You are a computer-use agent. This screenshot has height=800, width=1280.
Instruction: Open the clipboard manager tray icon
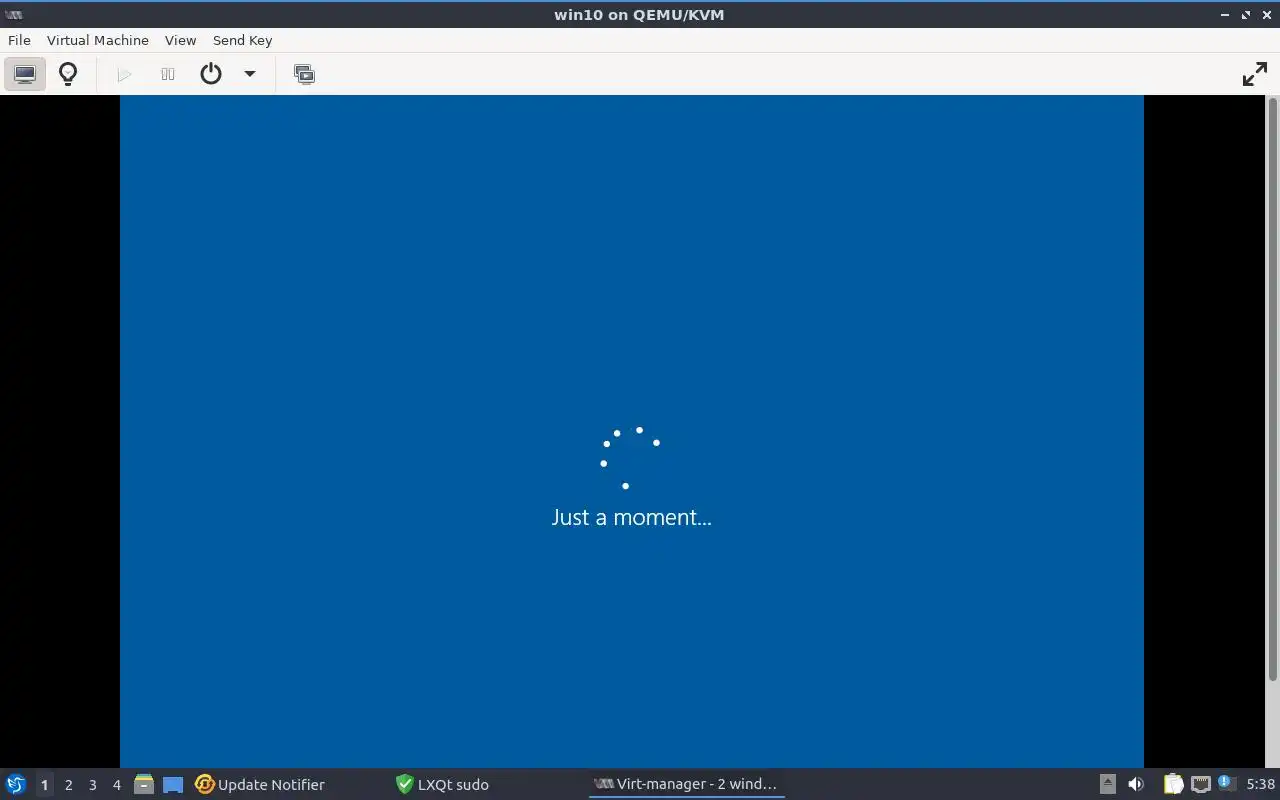(1173, 784)
